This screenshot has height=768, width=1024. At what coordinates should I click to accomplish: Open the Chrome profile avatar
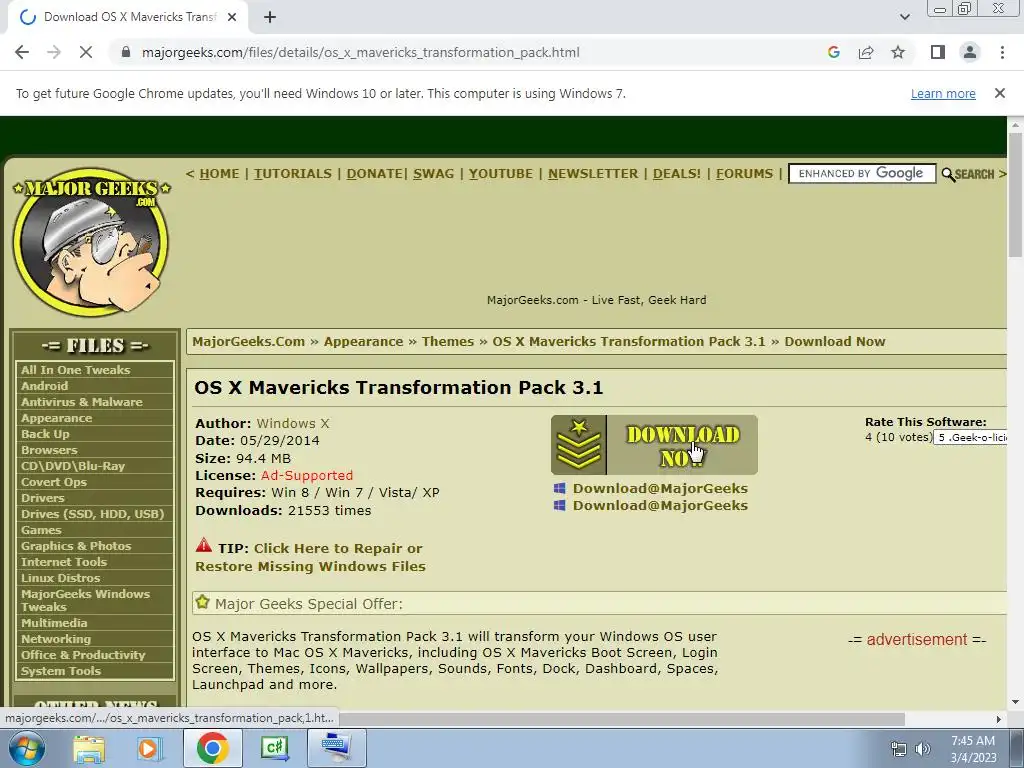[x=970, y=52]
